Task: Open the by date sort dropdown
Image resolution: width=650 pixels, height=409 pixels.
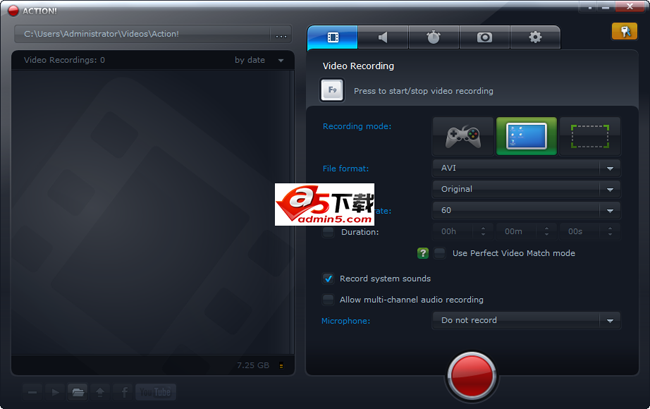Action: click(x=259, y=61)
